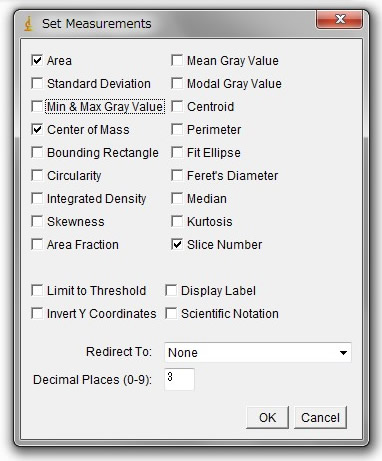Image resolution: width=382 pixels, height=461 pixels.
Task: Uncheck the Area checkbox
Action: (37, 60)
